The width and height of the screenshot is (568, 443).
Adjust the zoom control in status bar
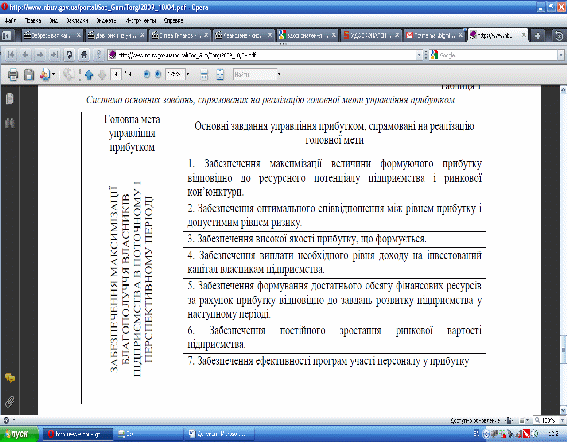(549, 421)
